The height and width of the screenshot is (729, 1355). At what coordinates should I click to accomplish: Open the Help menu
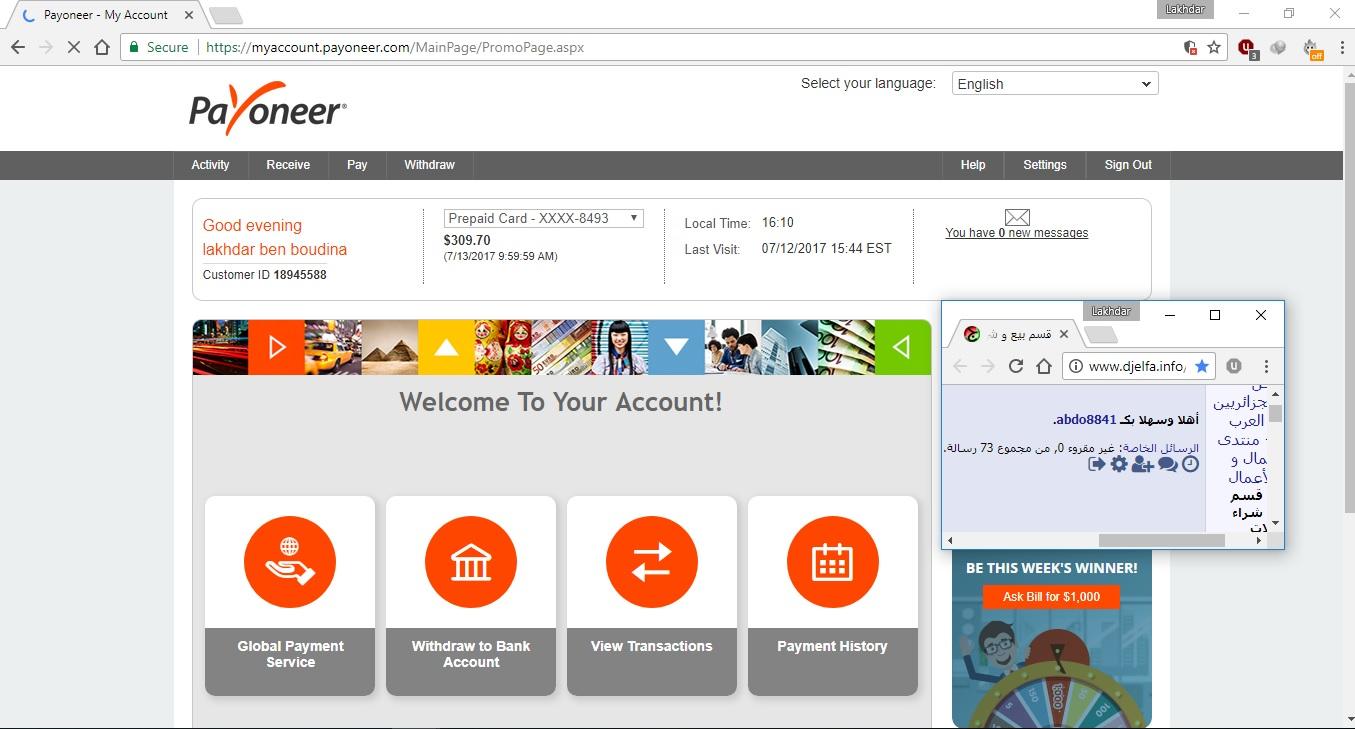[973, 165]
